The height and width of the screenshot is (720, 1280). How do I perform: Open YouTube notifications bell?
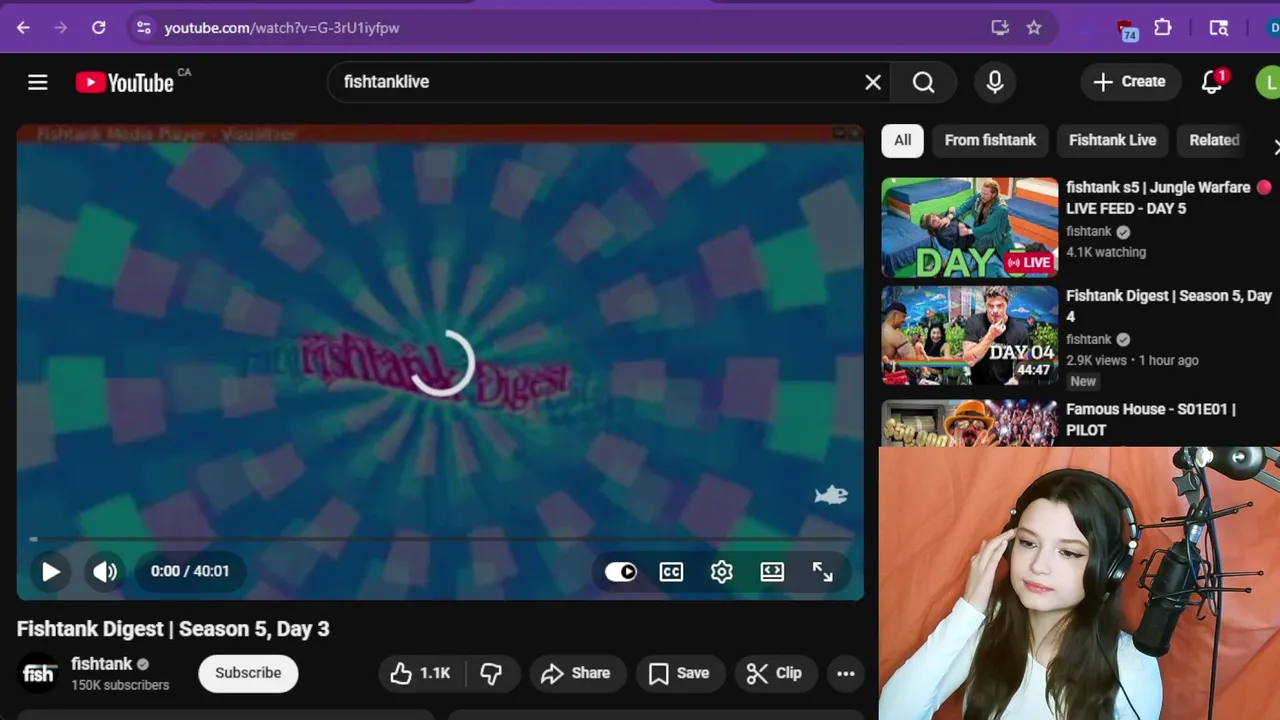point(1212,82)
